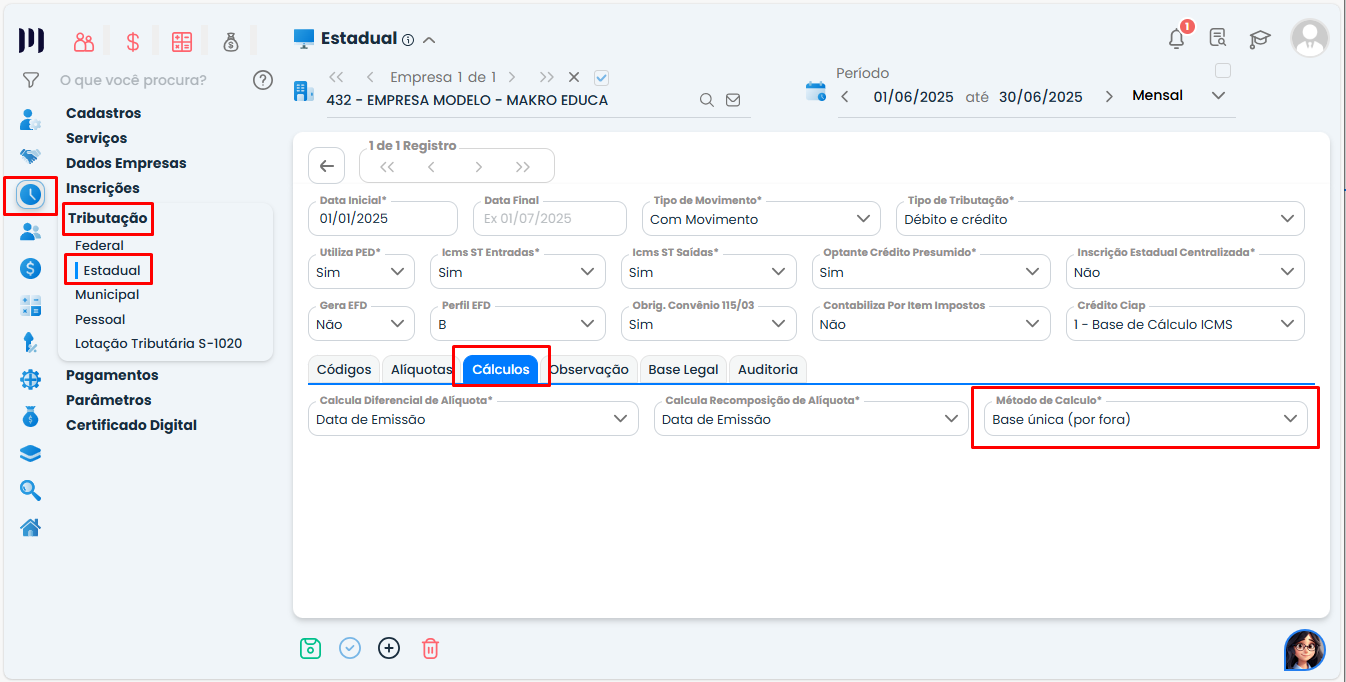Switch to Base Legal tab
Screen dimensions: 1346x682
pos(683,369)
